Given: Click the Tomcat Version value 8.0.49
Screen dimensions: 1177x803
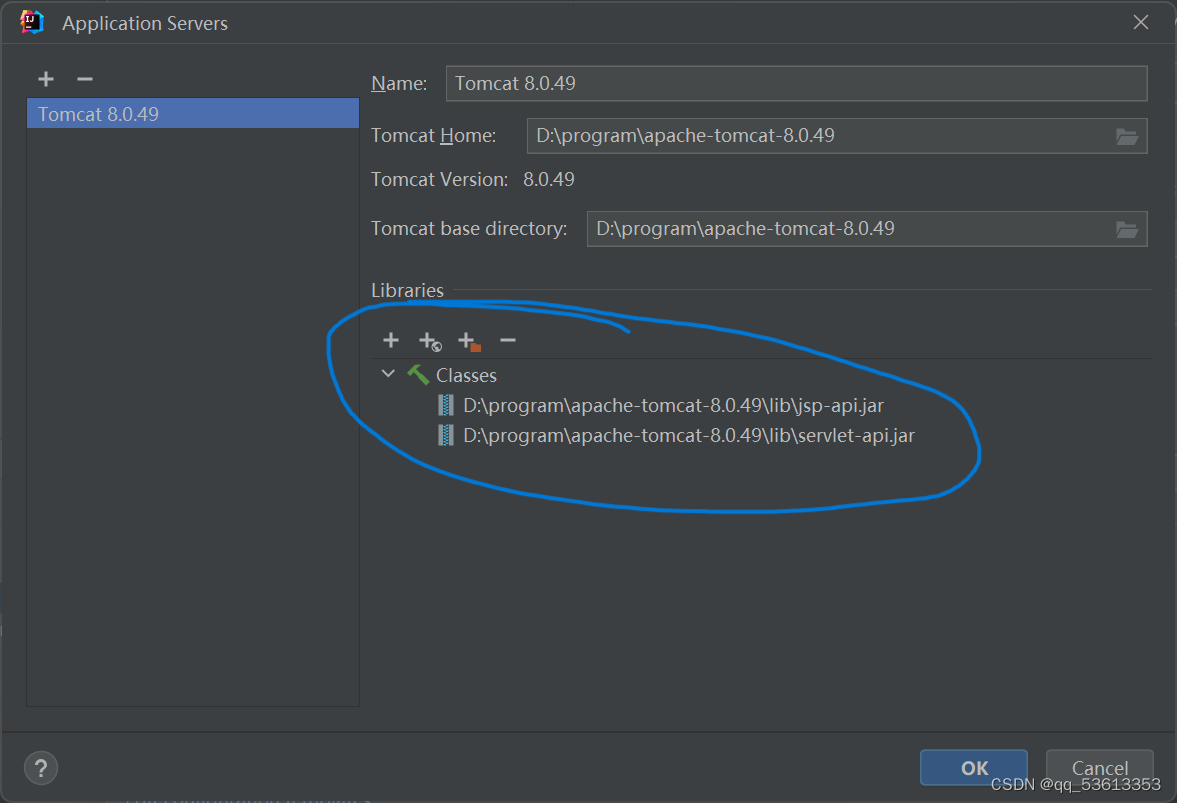Looking at the screenshot, I should point(549,180).
